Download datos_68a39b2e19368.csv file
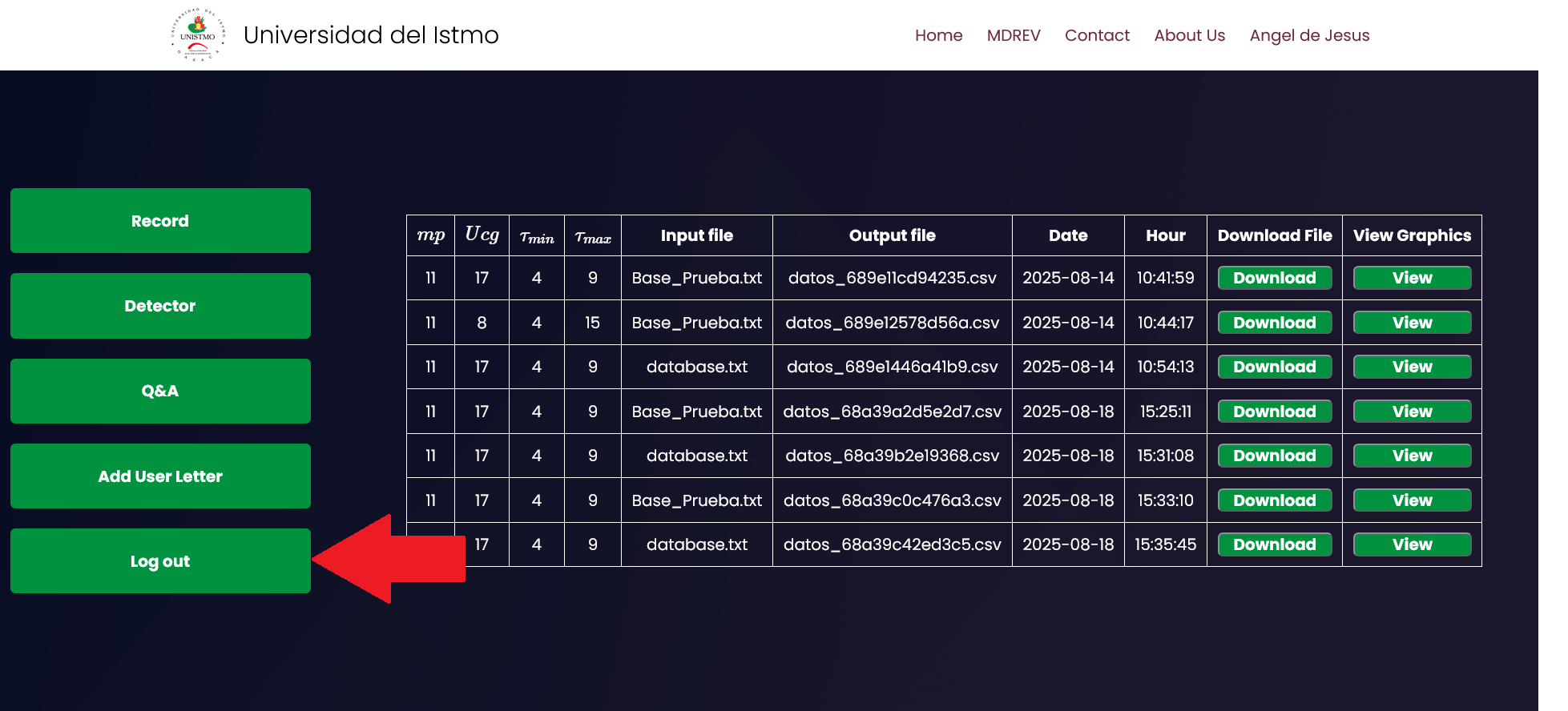 tap(1275, 456)
